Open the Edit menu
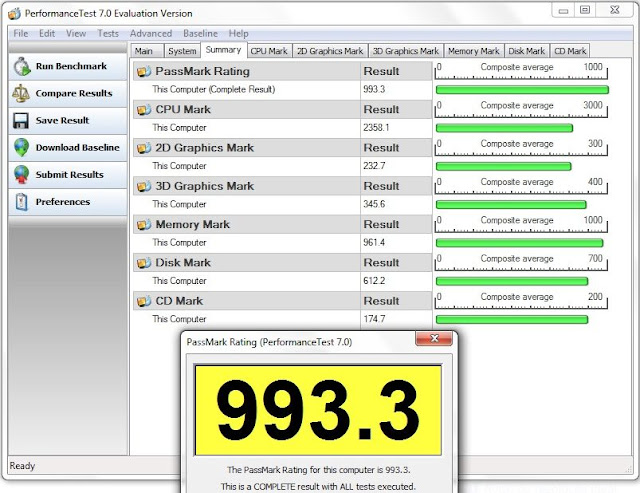The image size is (640, 493). (x=47, y=33)
